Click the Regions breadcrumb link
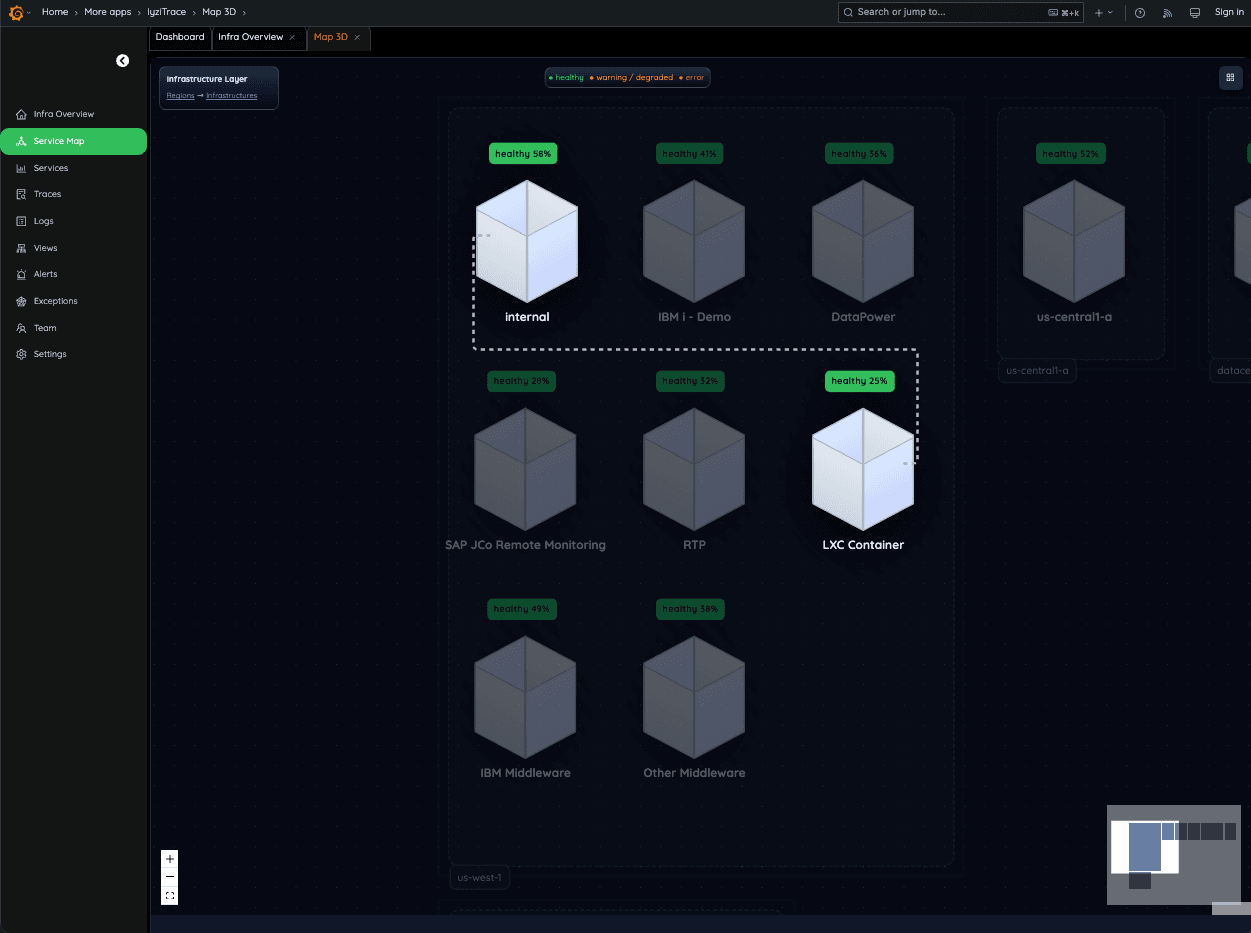 [180, 96]
